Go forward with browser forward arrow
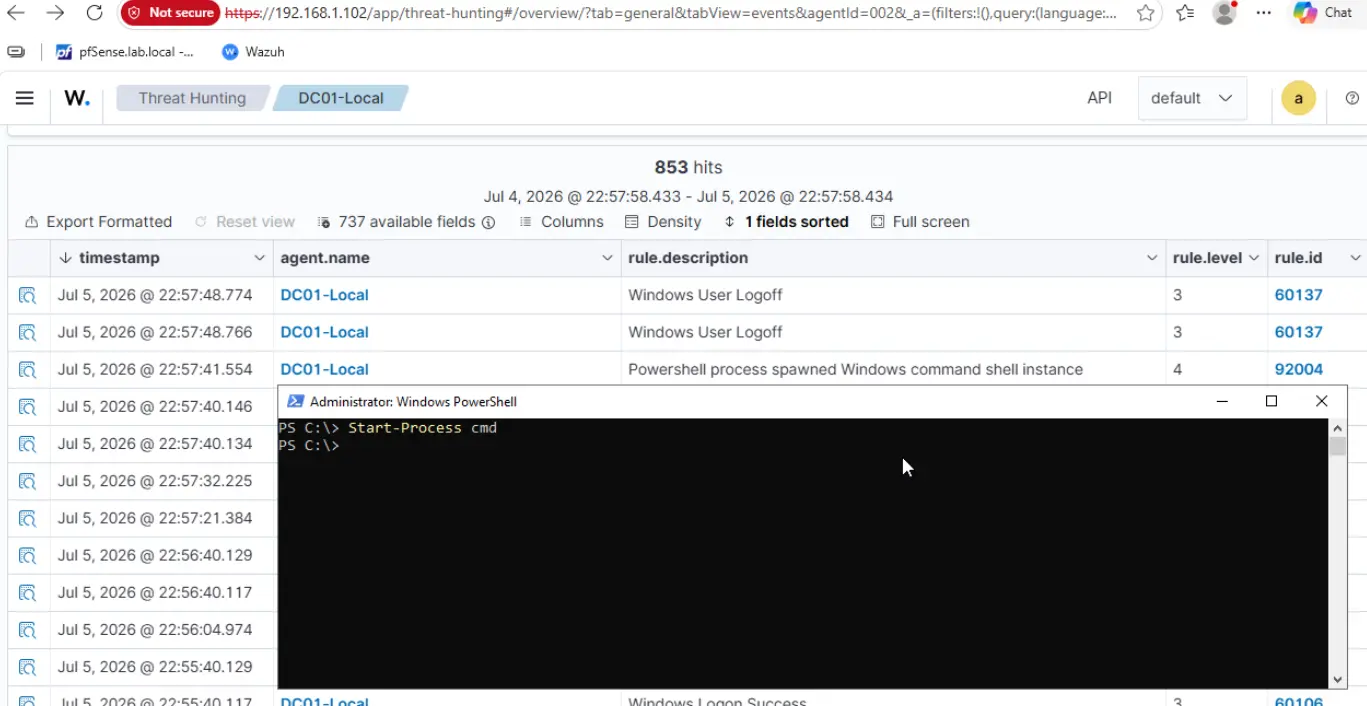The image size is (1367, 706). (x=55, y=13)
